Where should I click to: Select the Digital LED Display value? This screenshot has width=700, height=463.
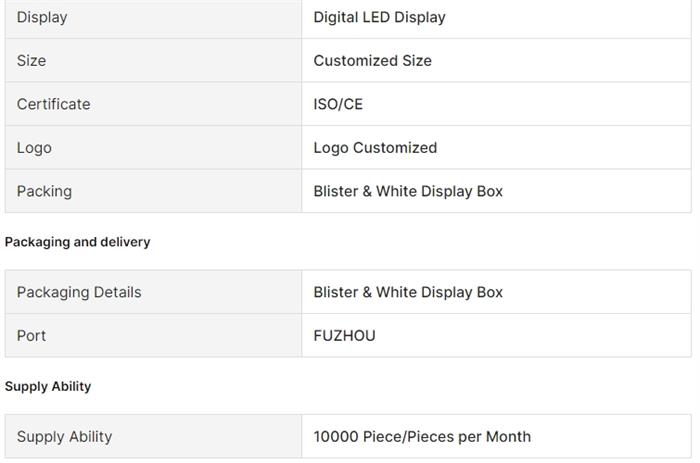point(379,17)
